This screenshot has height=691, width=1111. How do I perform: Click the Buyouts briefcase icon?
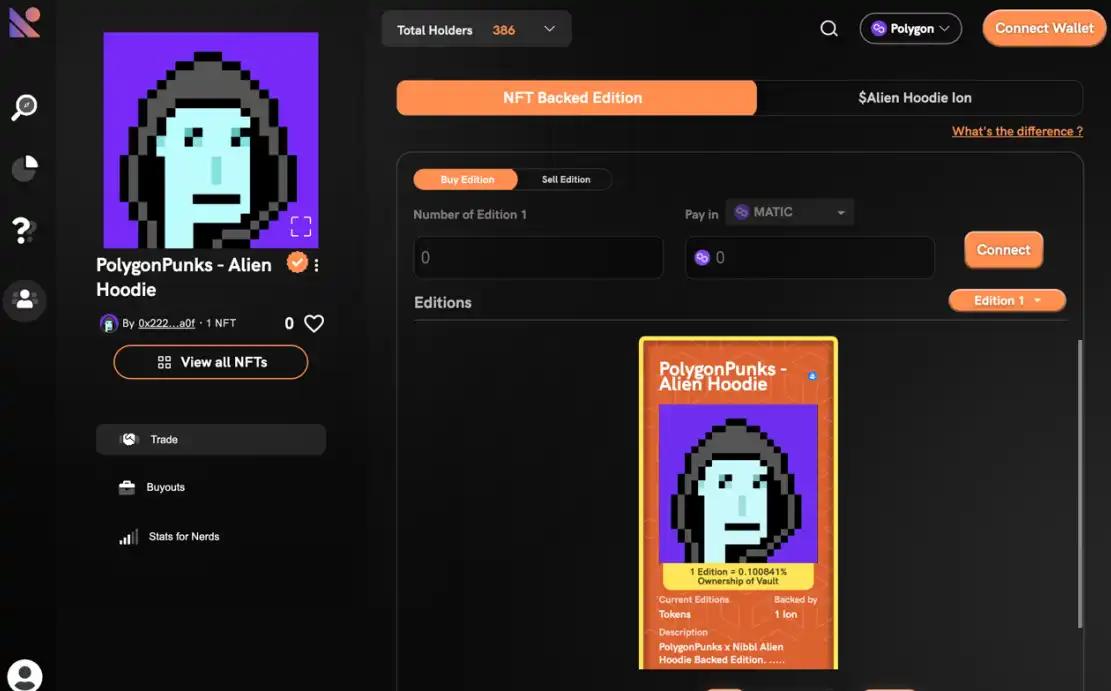pos(127,488)
